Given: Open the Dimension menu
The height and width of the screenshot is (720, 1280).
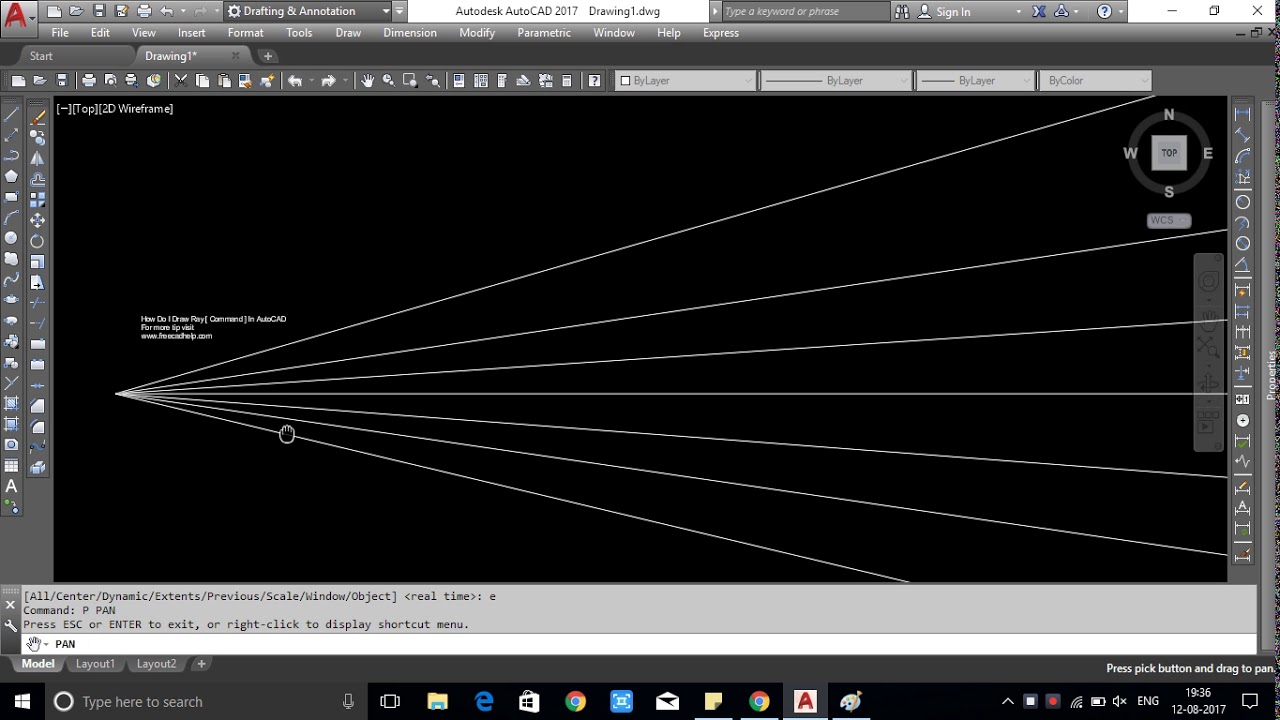Looking at the screenshot, I should click(x=410, y=33).
